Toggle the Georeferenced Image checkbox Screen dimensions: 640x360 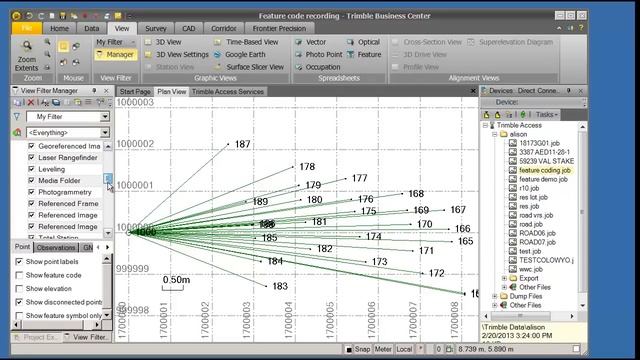pos(31,146)
